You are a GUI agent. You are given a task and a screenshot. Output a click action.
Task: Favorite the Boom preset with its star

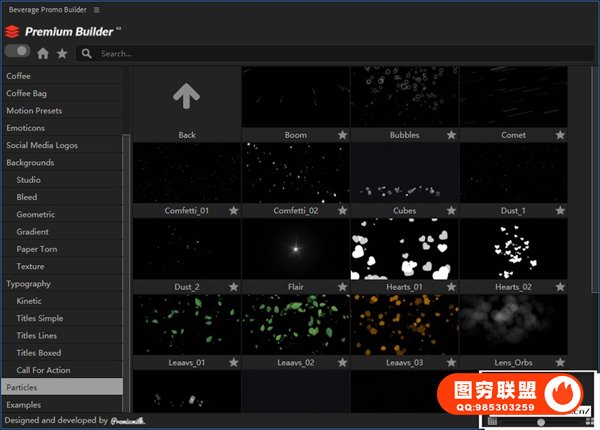342,135
